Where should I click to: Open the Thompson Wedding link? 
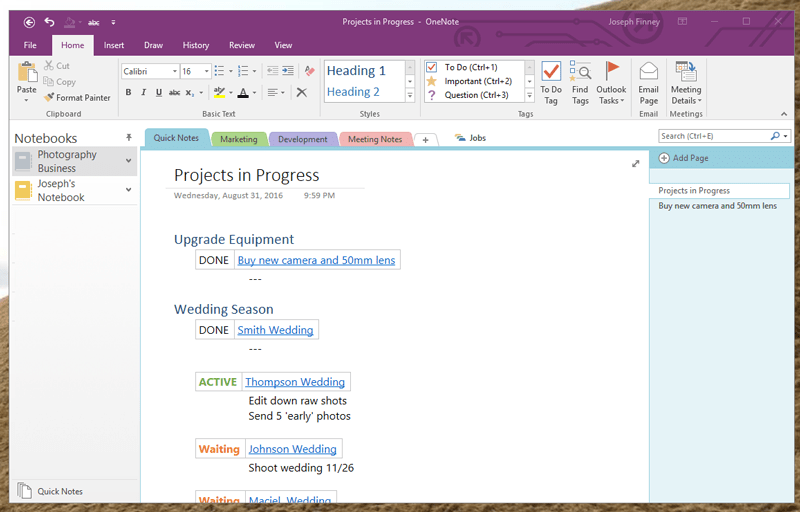(295, 382)
